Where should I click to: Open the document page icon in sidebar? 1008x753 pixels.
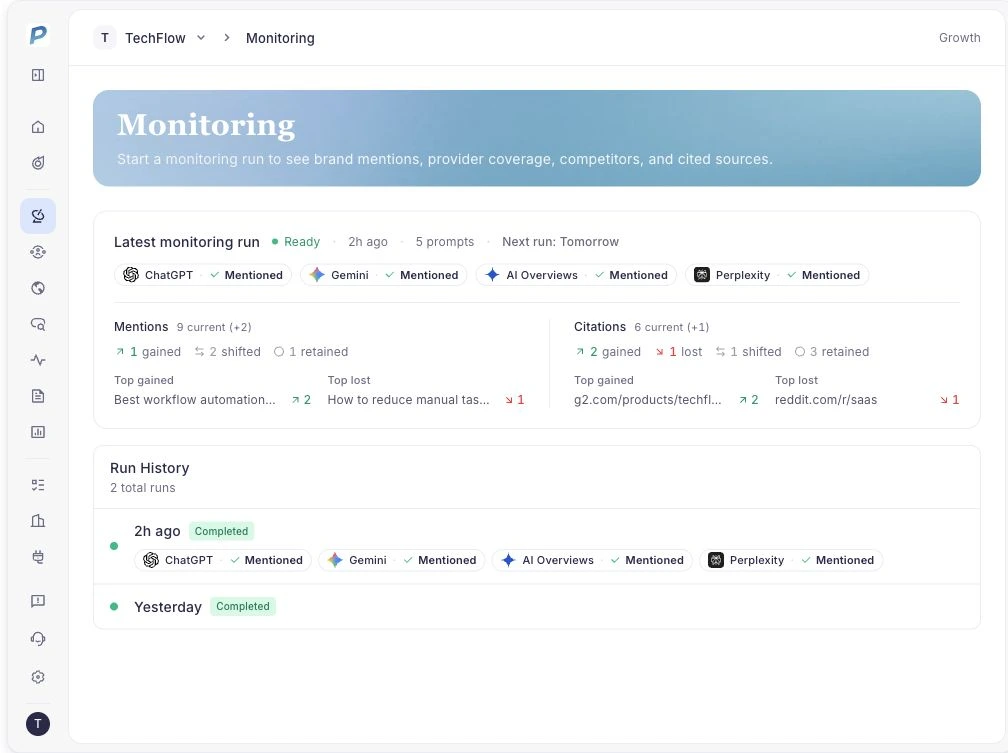(x=38, y=396)
